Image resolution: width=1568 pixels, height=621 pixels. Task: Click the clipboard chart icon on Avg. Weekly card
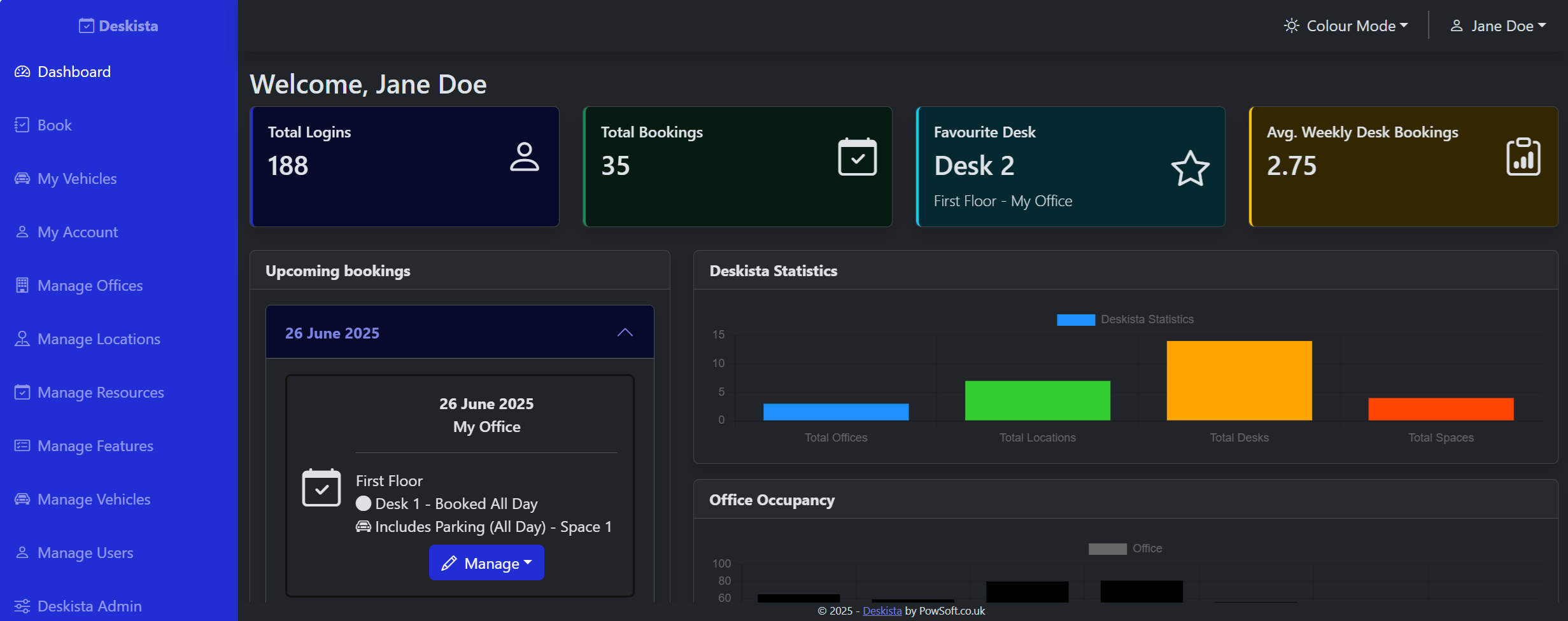[x=1523, y=157]
